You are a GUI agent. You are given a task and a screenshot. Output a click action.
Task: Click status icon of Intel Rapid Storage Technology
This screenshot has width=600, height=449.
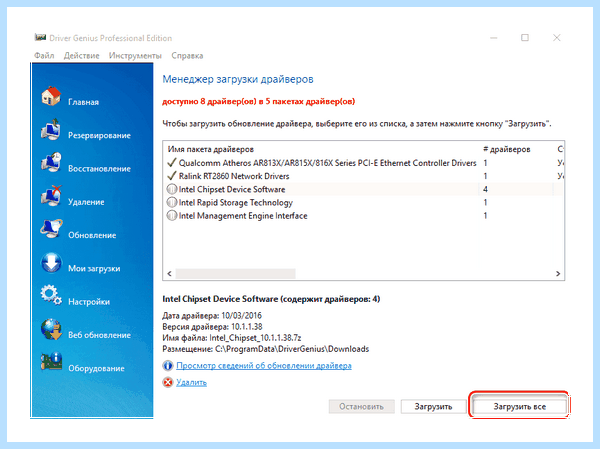click(172, 202)
